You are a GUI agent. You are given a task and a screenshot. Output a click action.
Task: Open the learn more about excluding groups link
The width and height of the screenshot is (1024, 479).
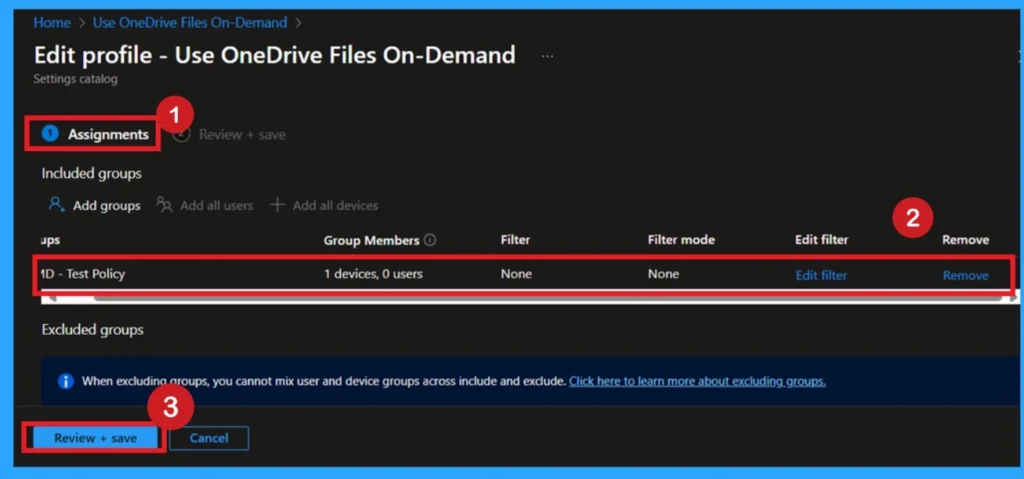point(697,381)
